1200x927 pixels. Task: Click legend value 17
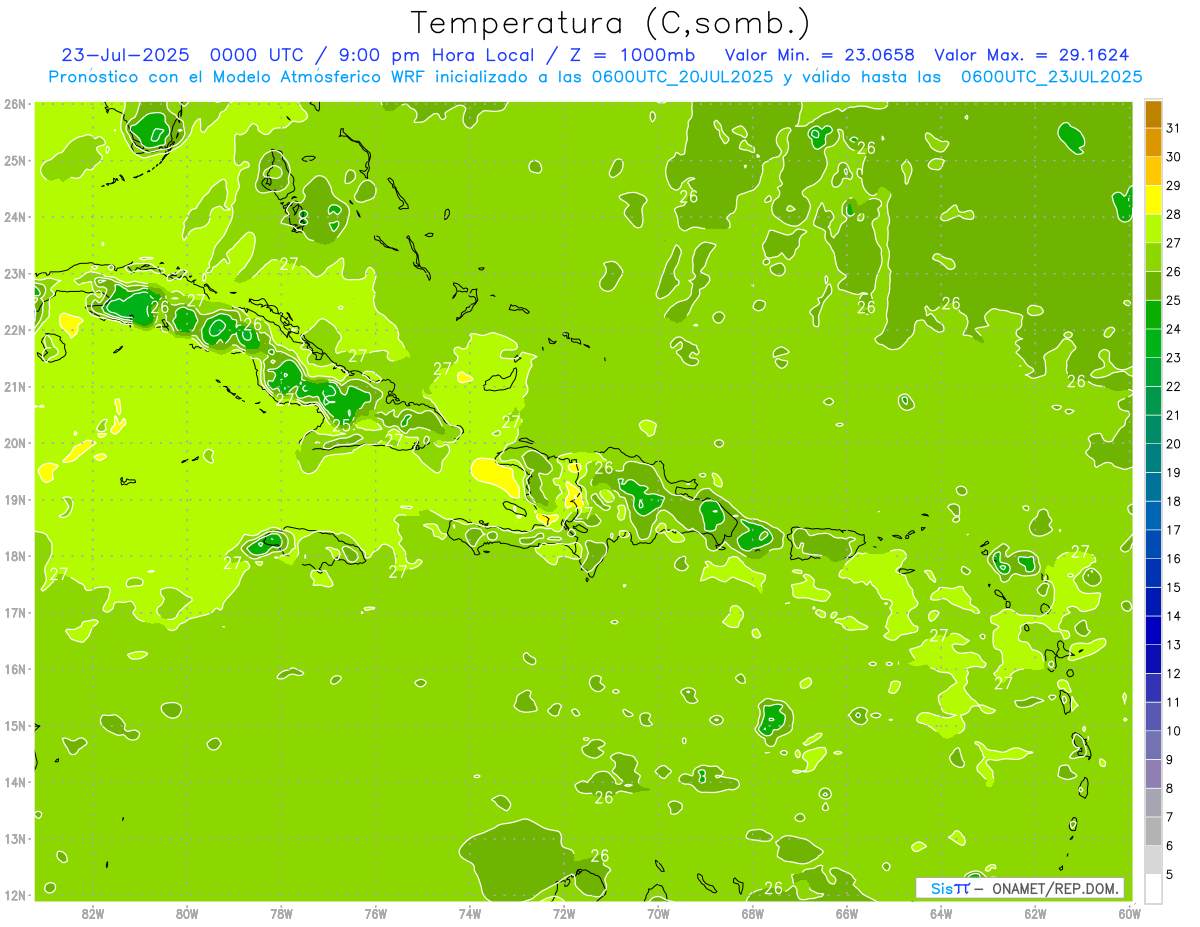(x=1173, y=529)
